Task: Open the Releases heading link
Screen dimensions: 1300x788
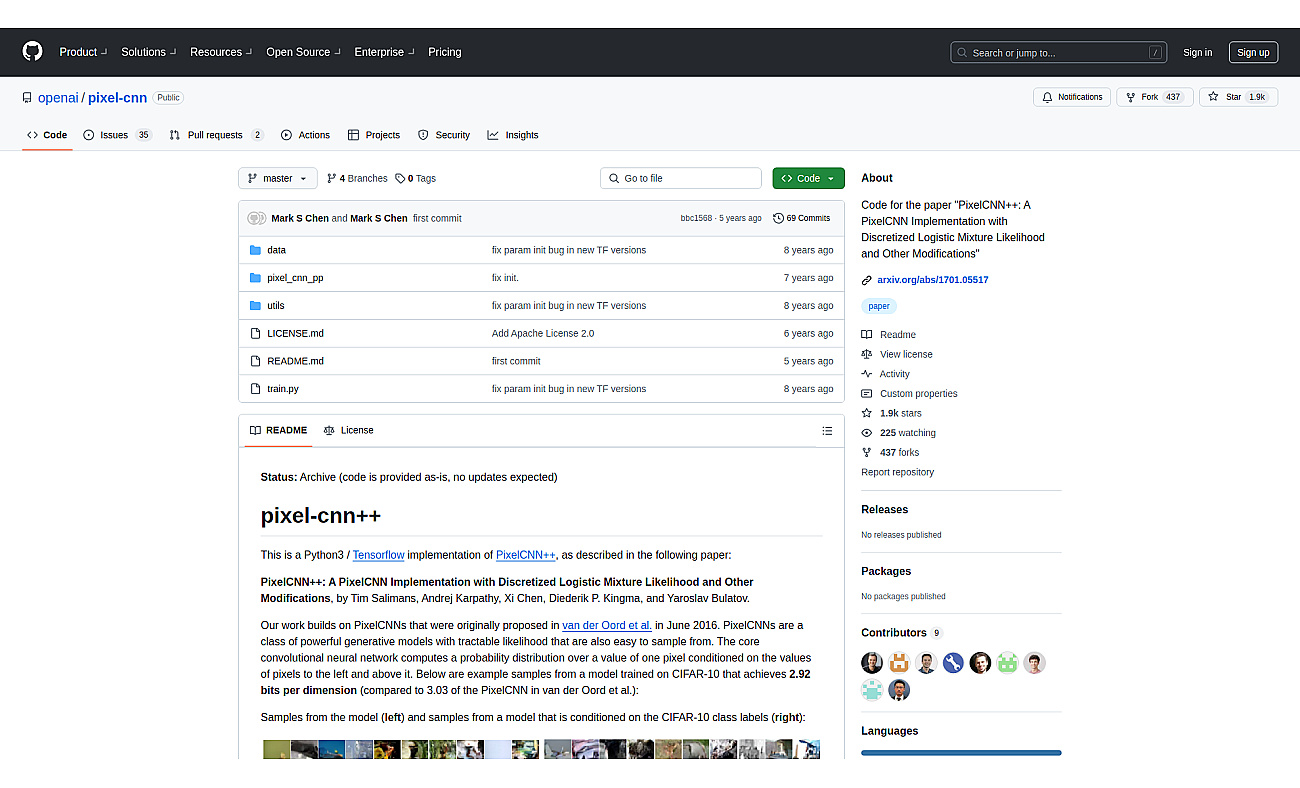Action: click(884, 509)
